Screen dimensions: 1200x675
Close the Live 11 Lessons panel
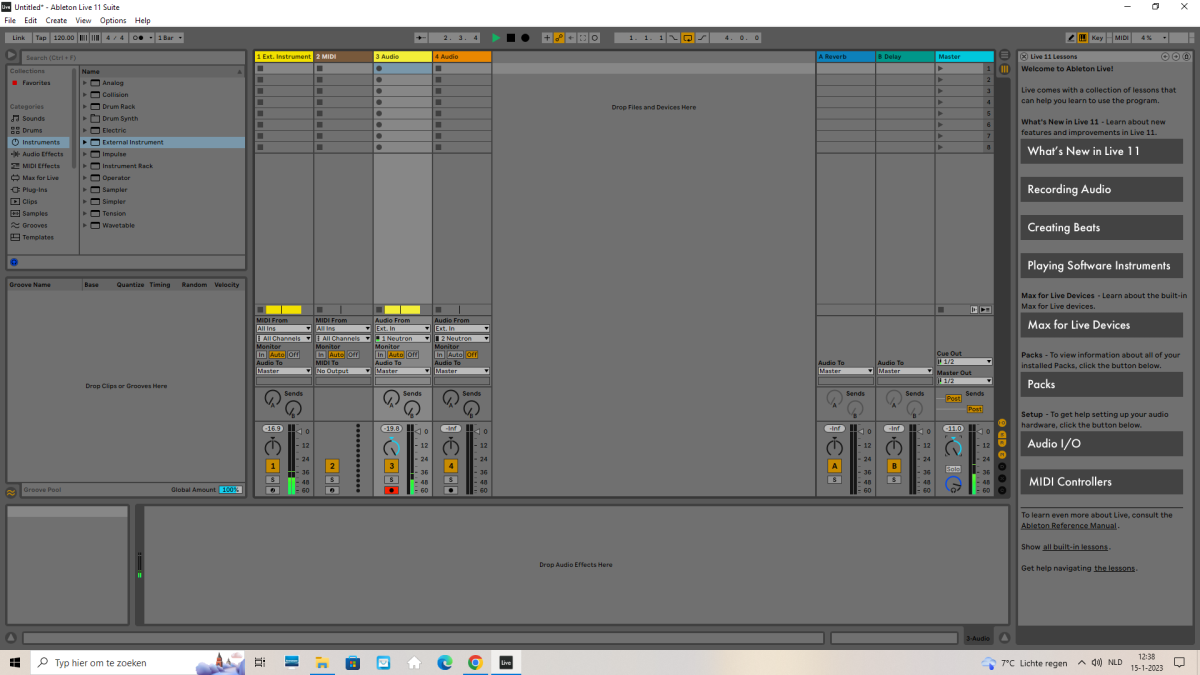(1024, 57)
